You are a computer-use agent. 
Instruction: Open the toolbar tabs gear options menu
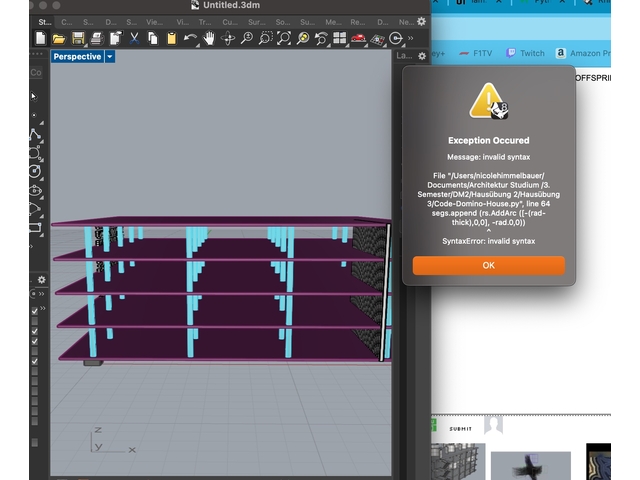tap(421, 21)
